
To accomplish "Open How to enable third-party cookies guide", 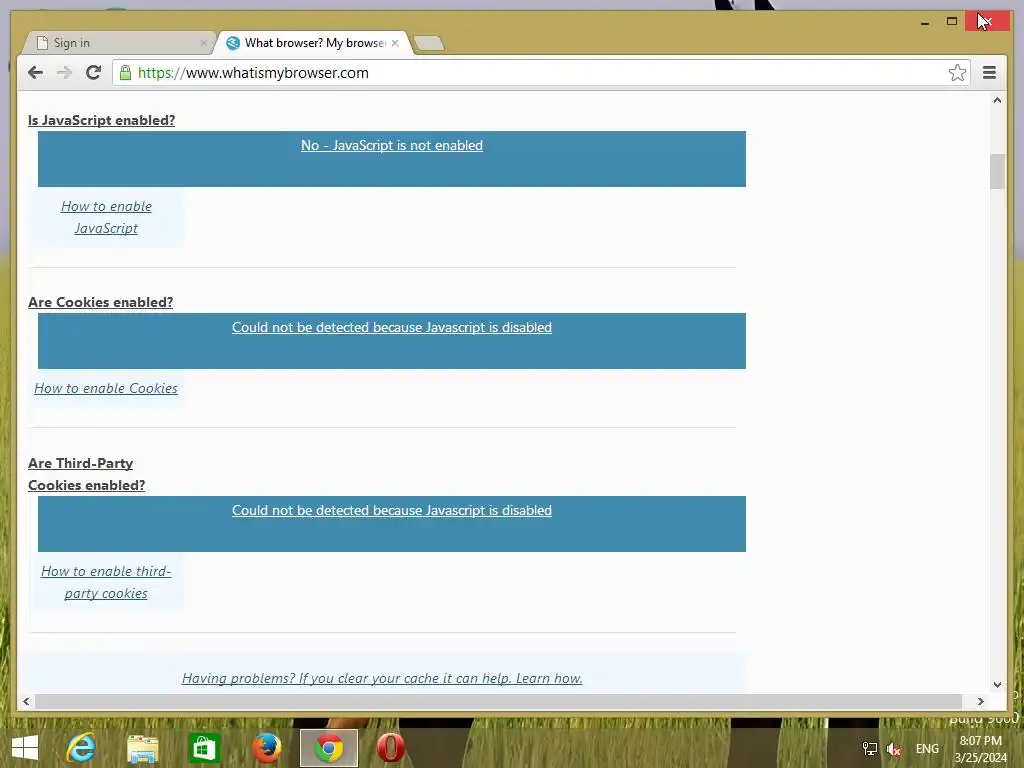I will coord(106,582).
